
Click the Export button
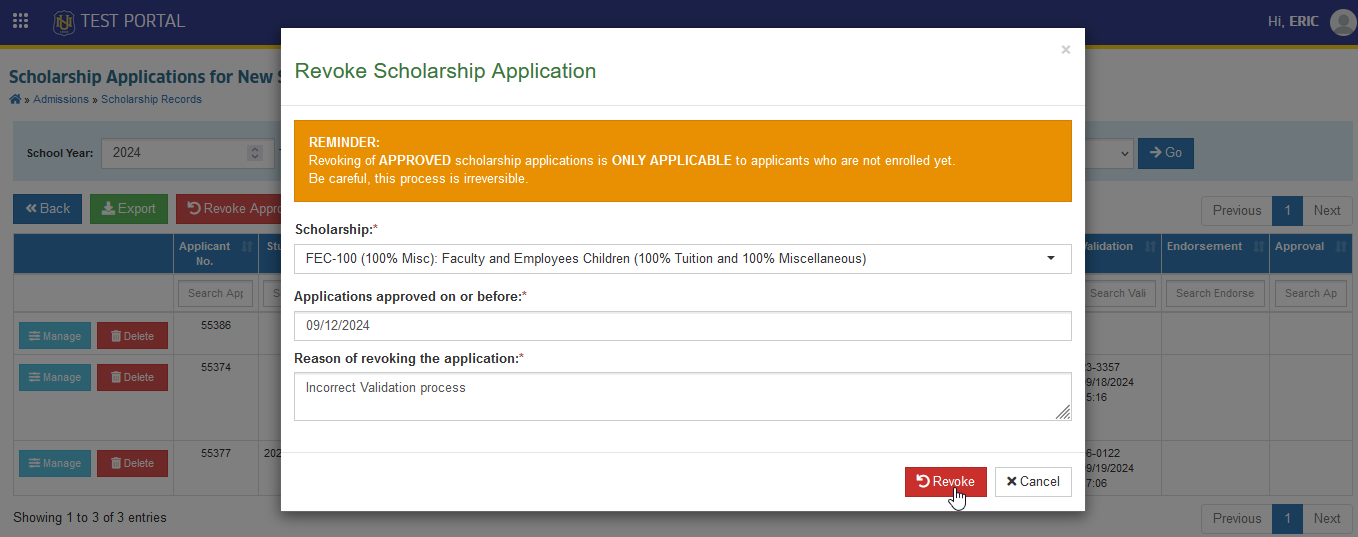pos(129,209)
